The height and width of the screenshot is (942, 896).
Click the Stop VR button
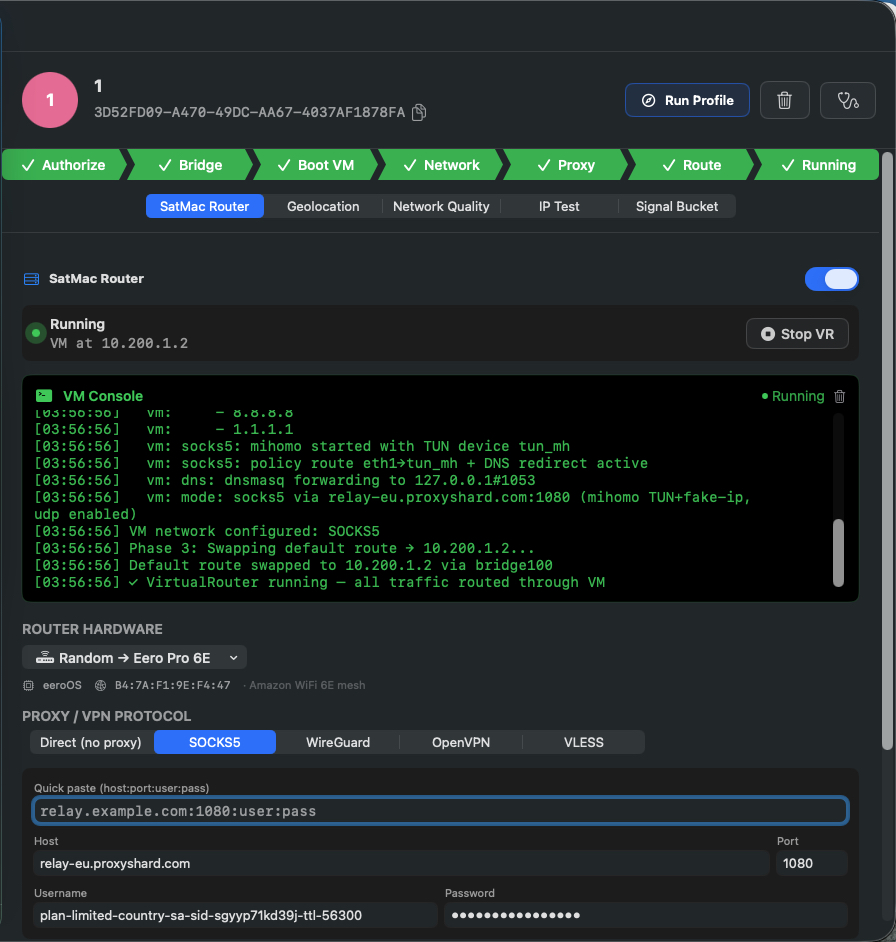click(x=797, y=334)
